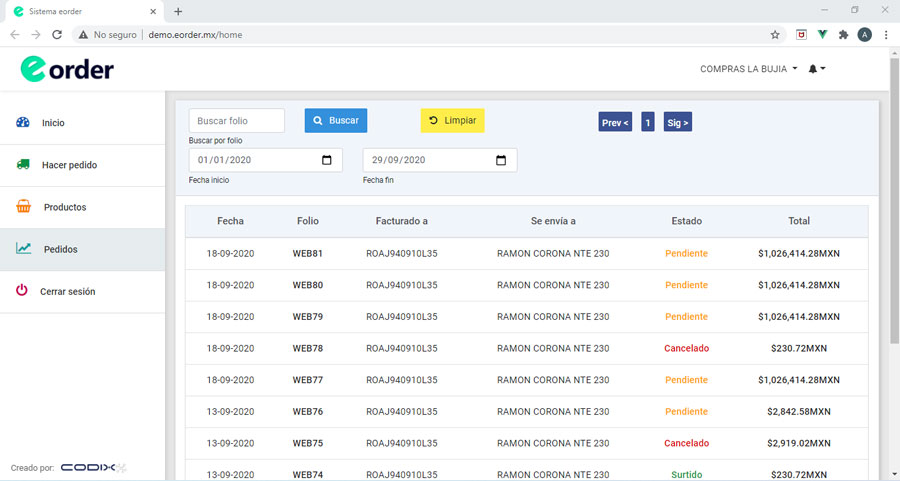Click the Pedidos chart icon

pyautogui.click(x=24, y=249)
